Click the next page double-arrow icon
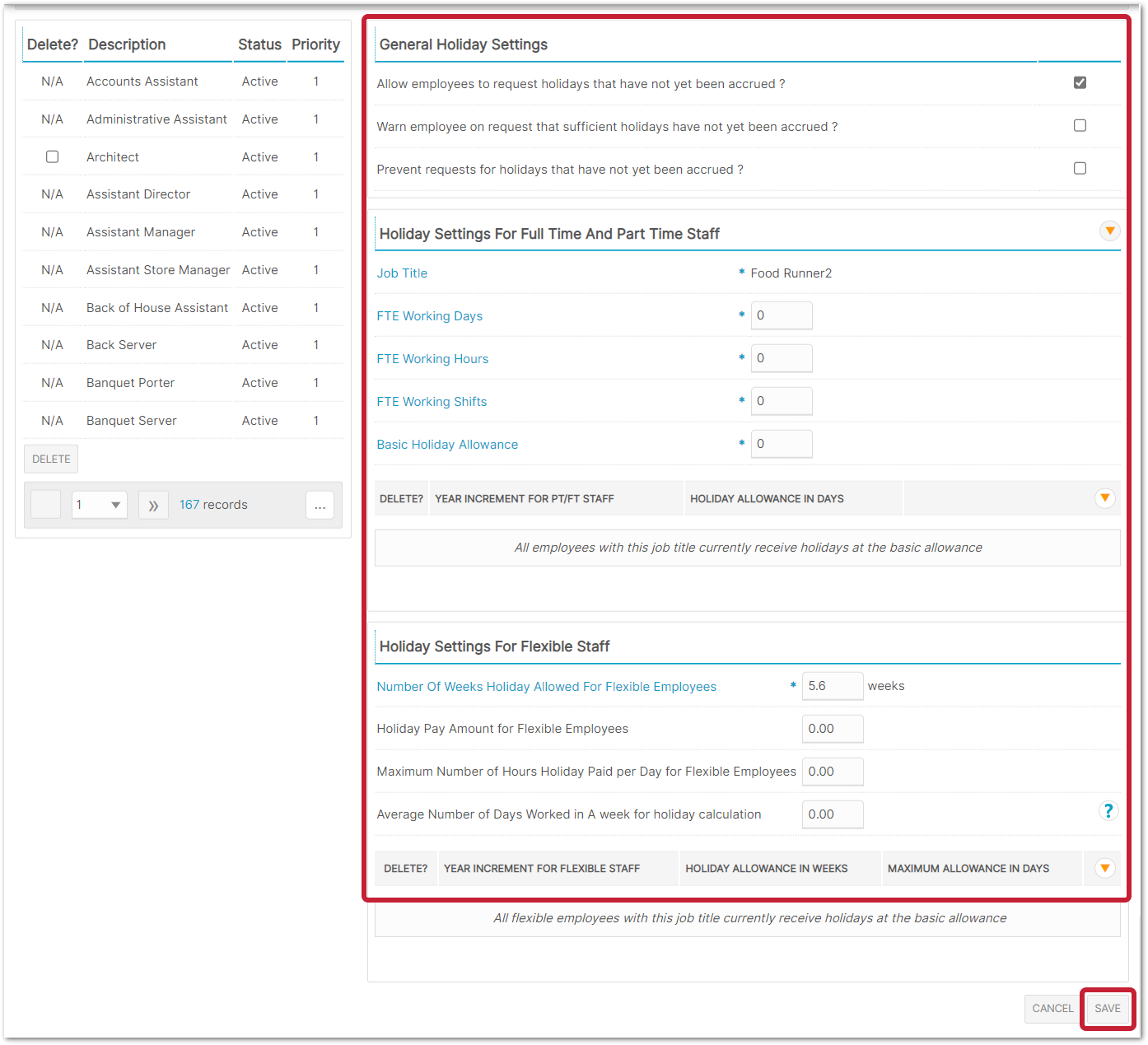1148x1045 pixels. coord(153,506)
